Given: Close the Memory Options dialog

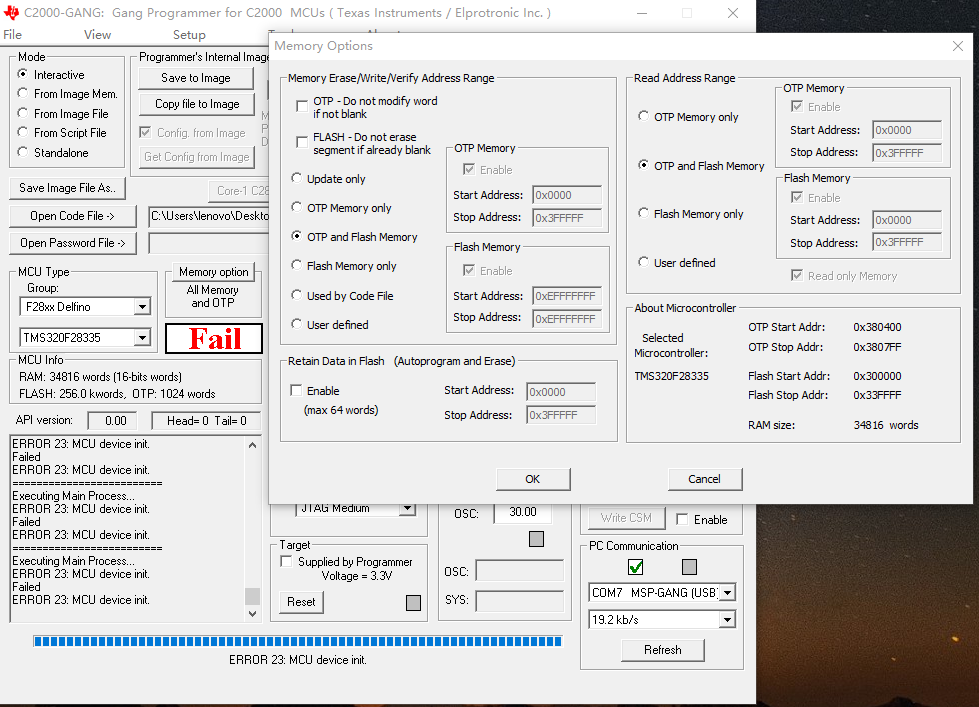Looking at the screenshot, I should (x=958, y=46).
